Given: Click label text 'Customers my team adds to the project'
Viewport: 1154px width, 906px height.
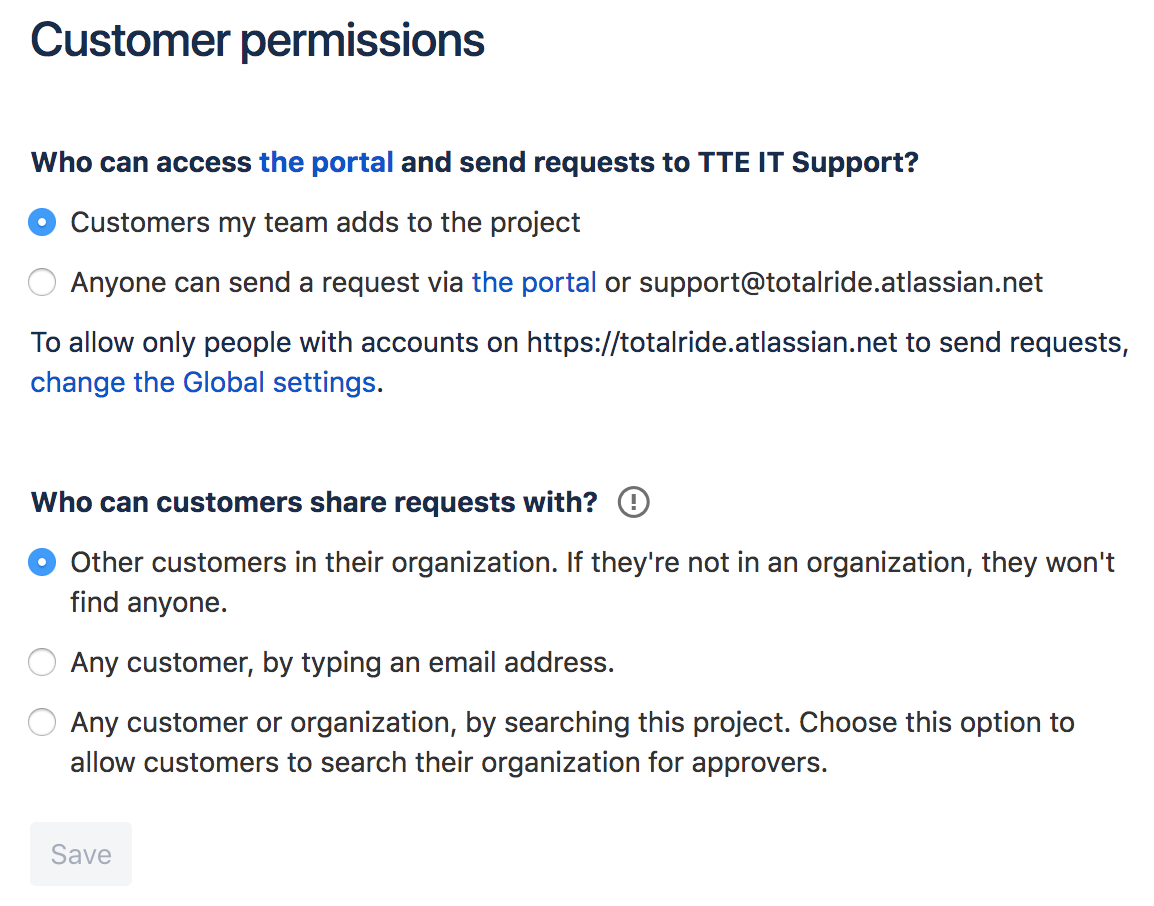Looking at the screenshot, I should tap(325, 222).
